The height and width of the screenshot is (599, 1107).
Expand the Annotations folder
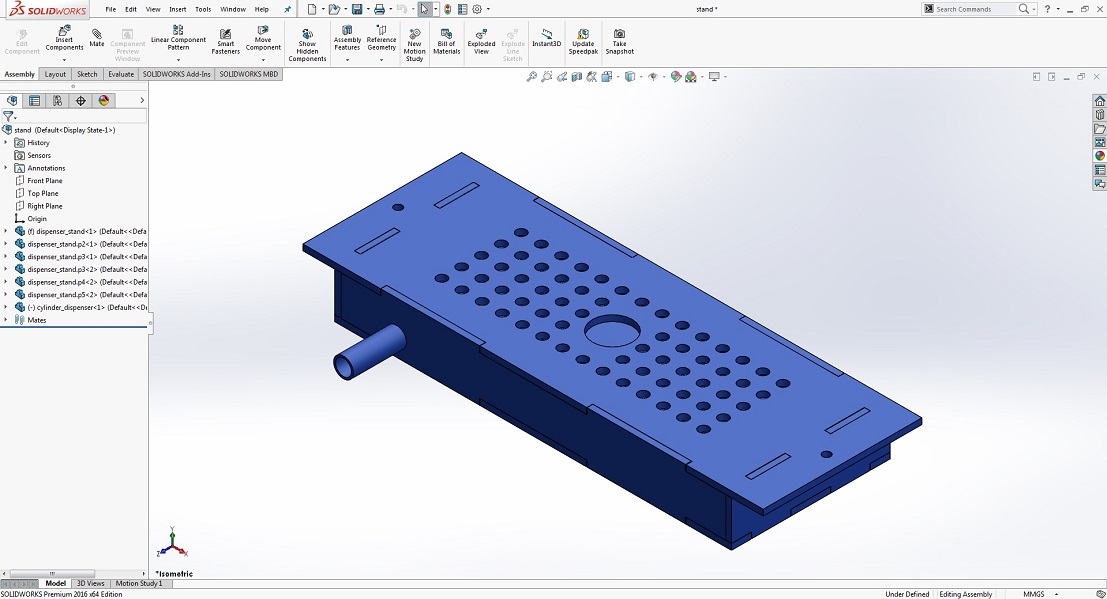click(6, 168)
